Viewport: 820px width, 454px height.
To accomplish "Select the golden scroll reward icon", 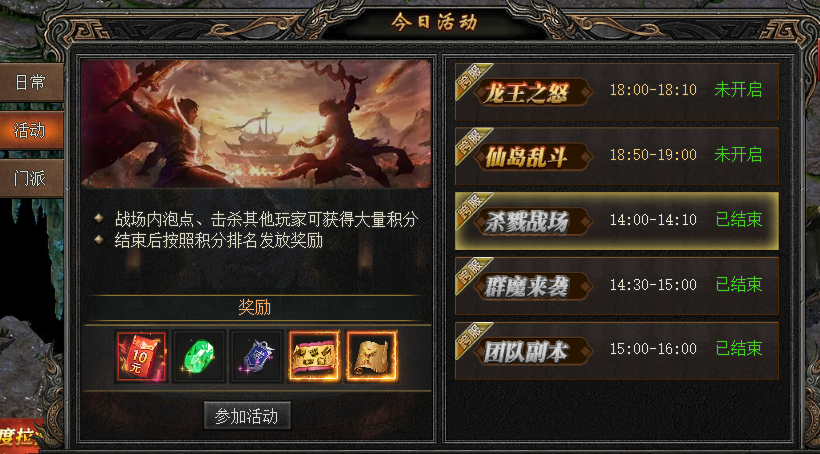I will click(x=314, y=356).
